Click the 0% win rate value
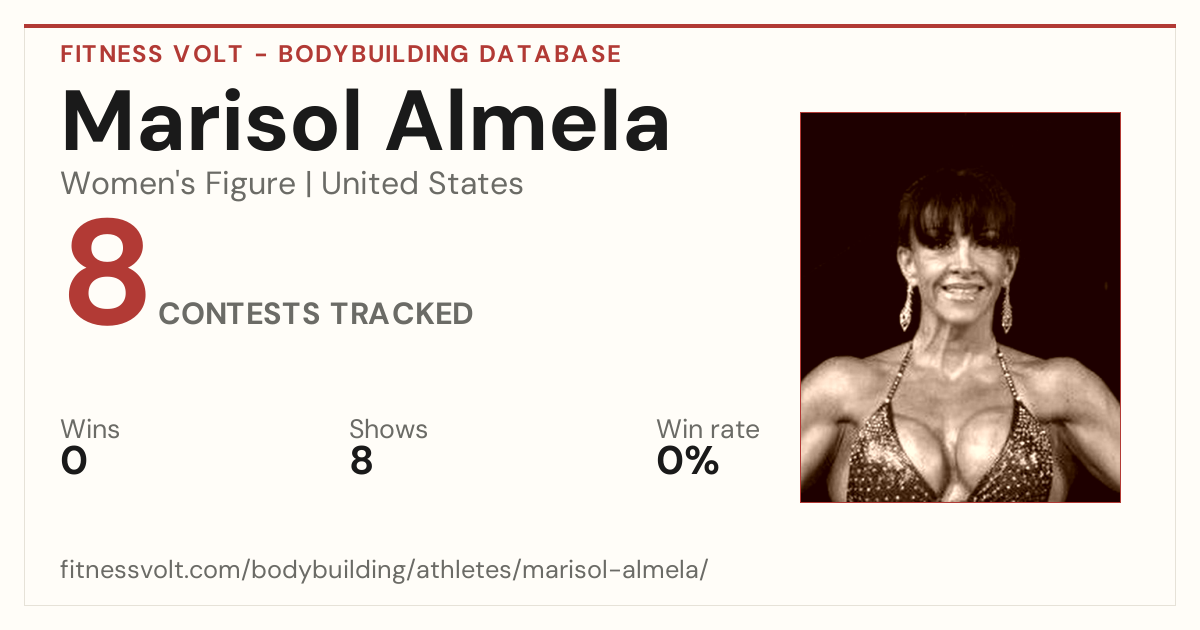The width and height of the screenshot is (1200, 630). click(x=688, y=461)
